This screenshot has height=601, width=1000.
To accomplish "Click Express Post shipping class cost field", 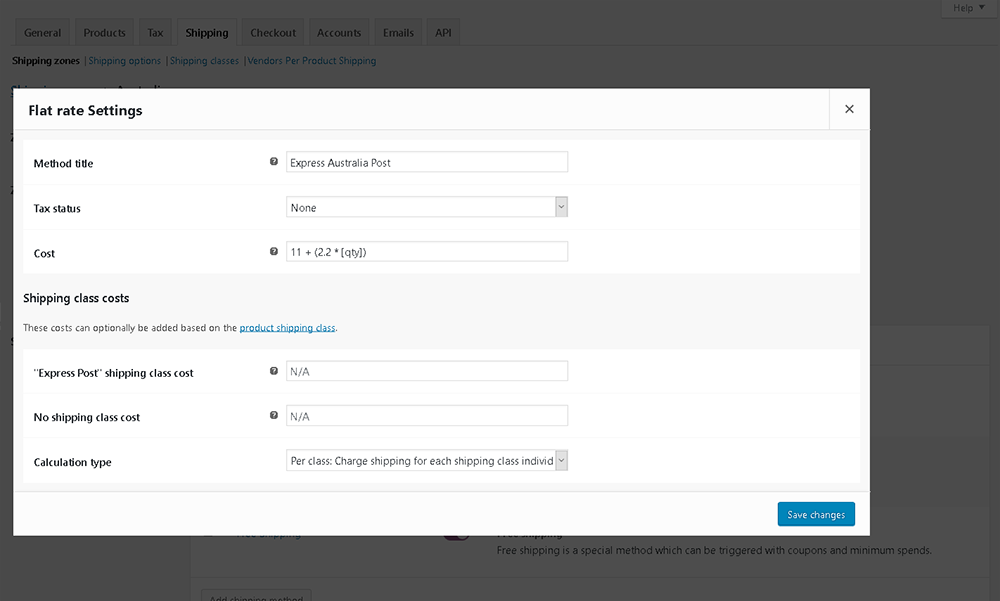I will [x=427, y=371].
